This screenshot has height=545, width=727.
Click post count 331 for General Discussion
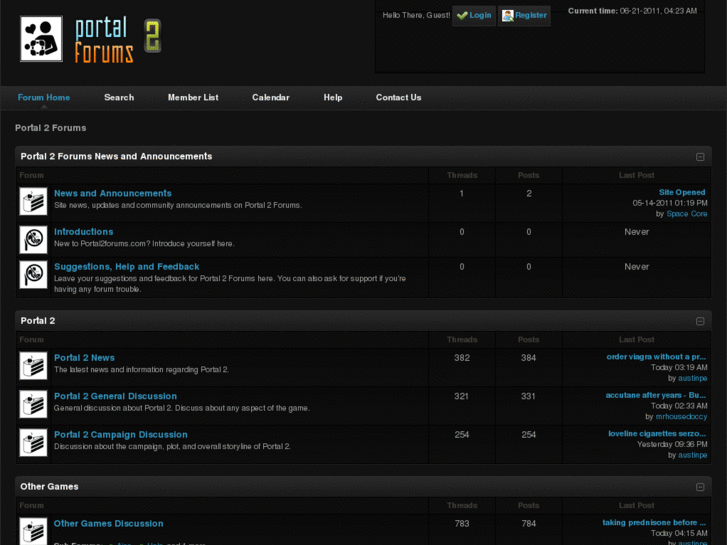(529, 396)
